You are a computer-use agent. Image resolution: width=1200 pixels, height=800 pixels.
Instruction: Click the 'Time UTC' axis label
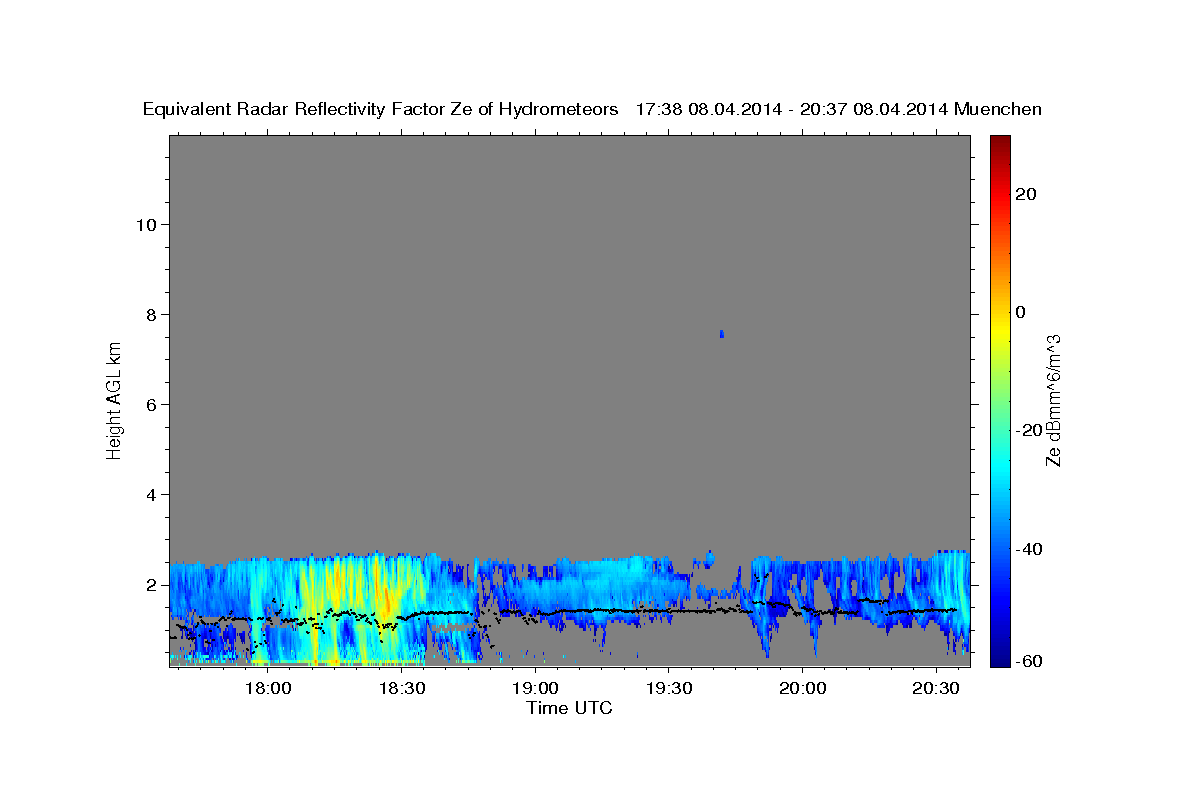(x=569, y=708)
